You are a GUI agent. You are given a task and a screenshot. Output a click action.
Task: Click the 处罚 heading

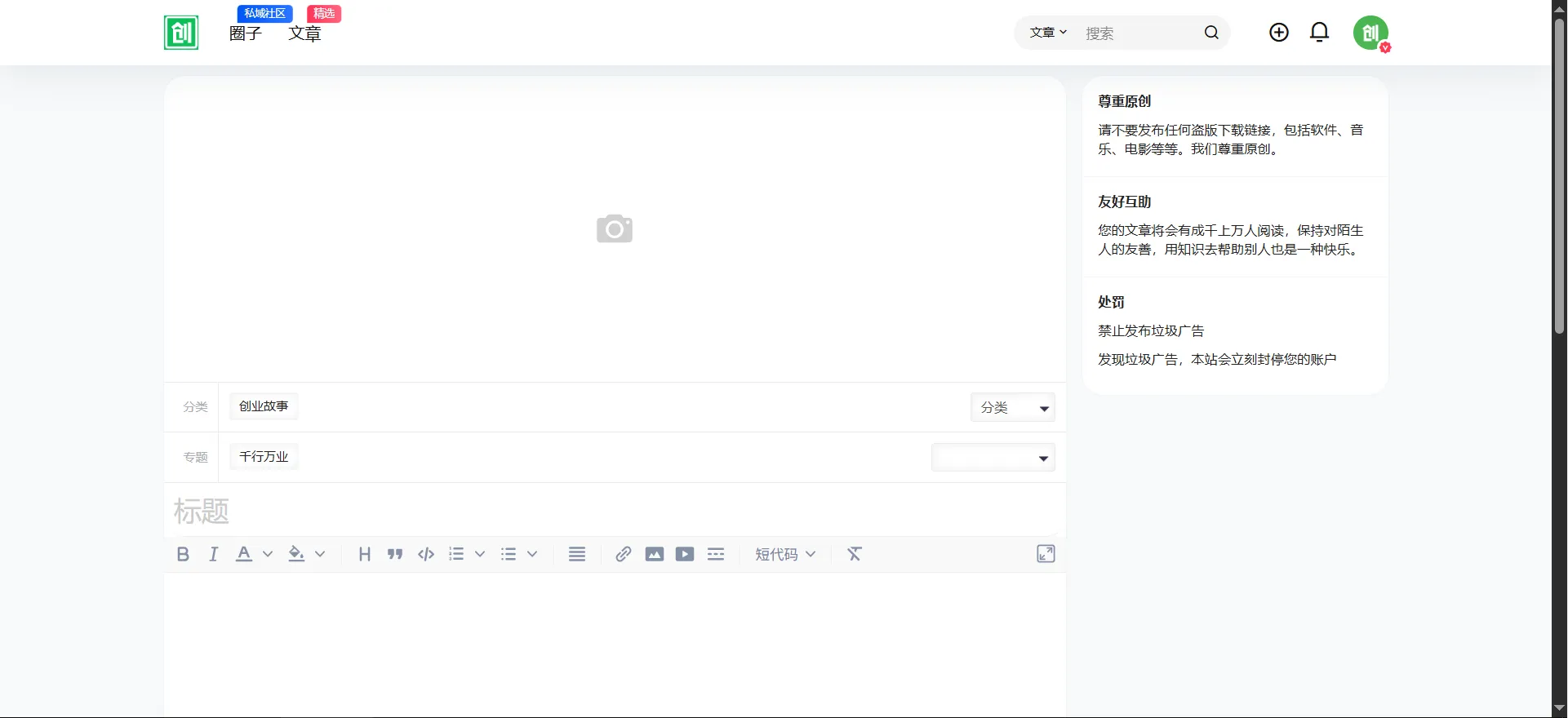point(1111,302)
